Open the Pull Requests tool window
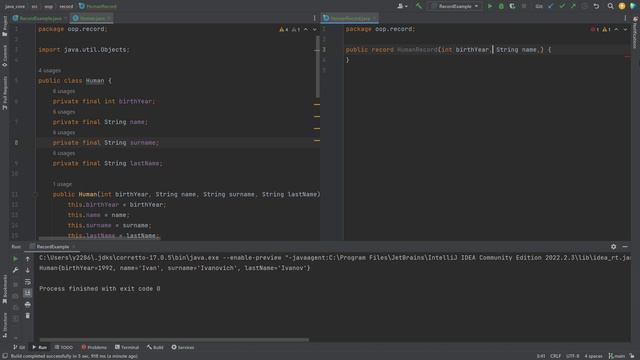The height and width of the screenshot is (360, 640). 4,93
